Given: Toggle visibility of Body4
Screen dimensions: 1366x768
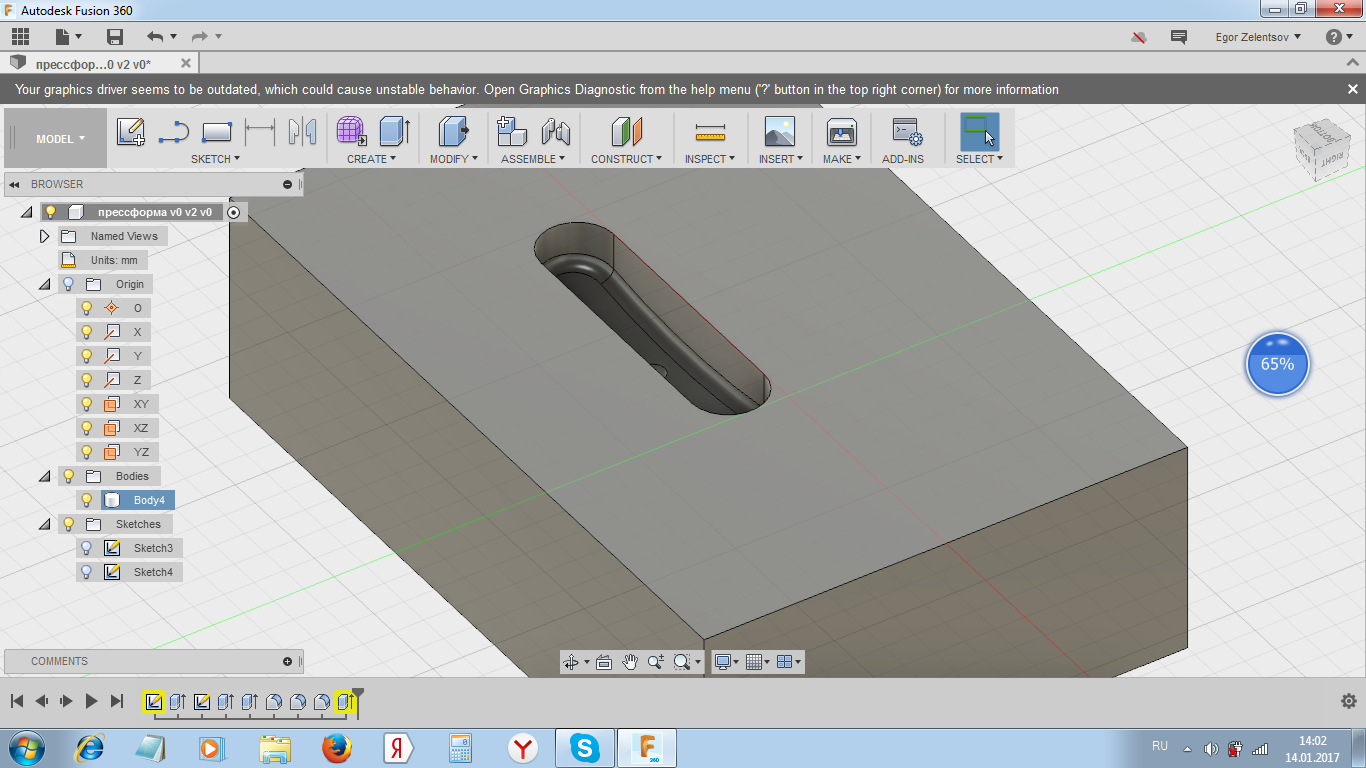Looking at the screenshot, I should tap(86, 500).
